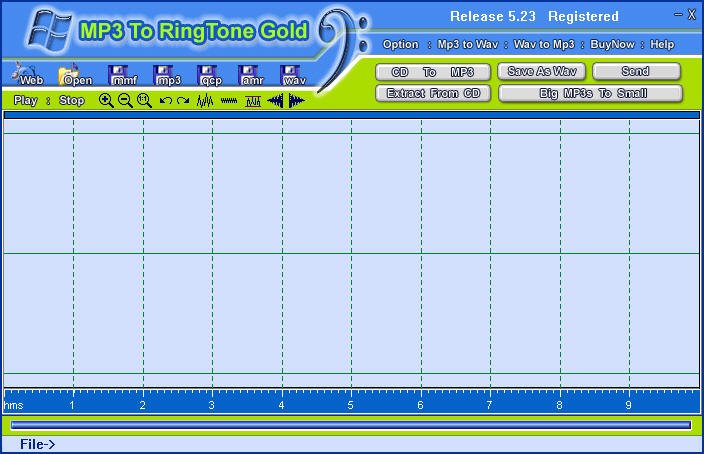Undo the last edit
Image resolution: width=704 pixels, height=454 pixels.
point(165,101)
